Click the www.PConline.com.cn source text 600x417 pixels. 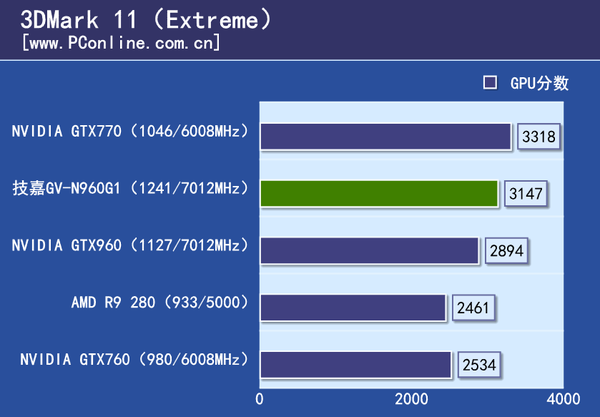pos(121,43)
